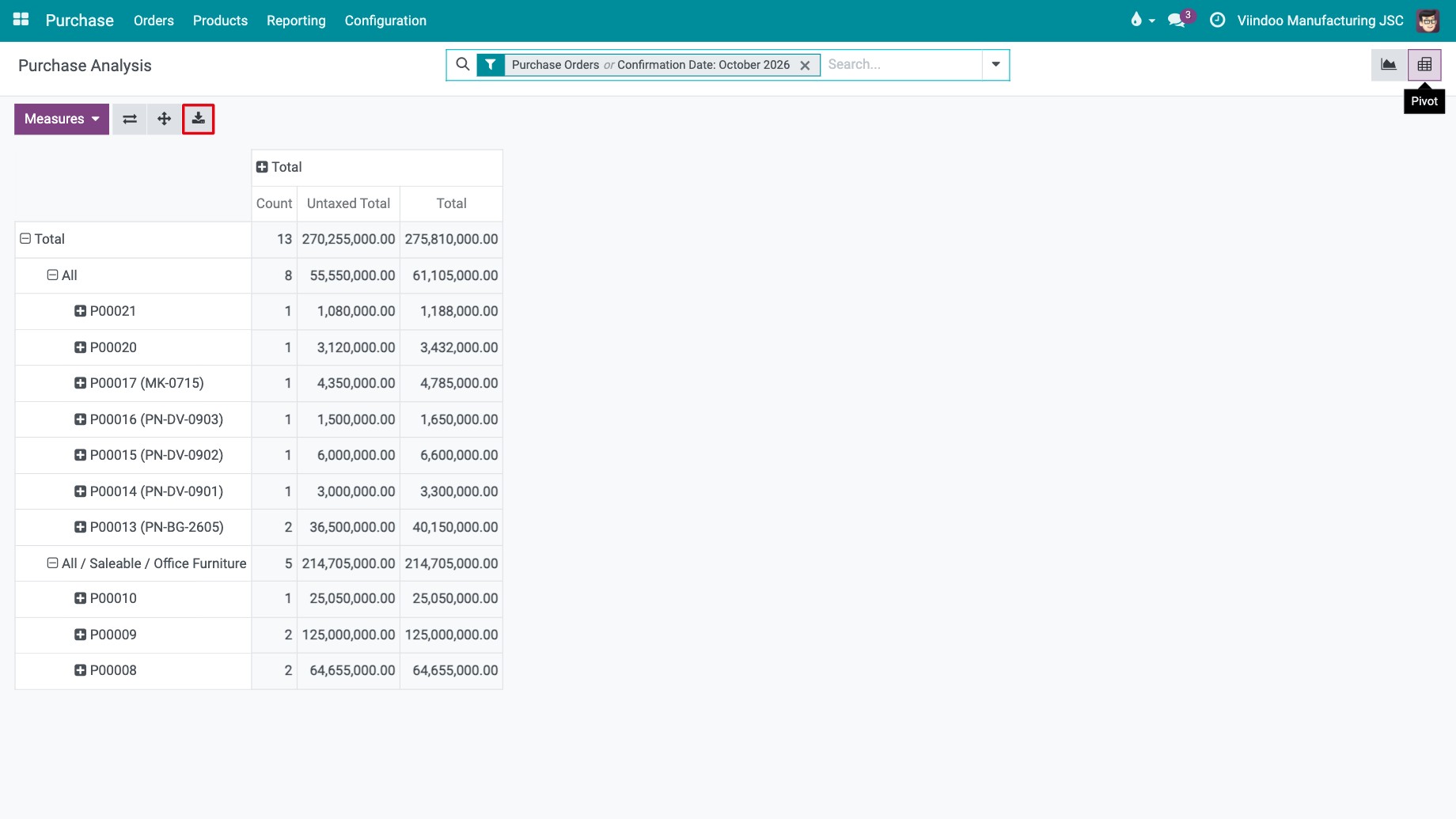Open the Products menu
The image size is (1456, 819).
pyautogui.click(x=220, y=21)
